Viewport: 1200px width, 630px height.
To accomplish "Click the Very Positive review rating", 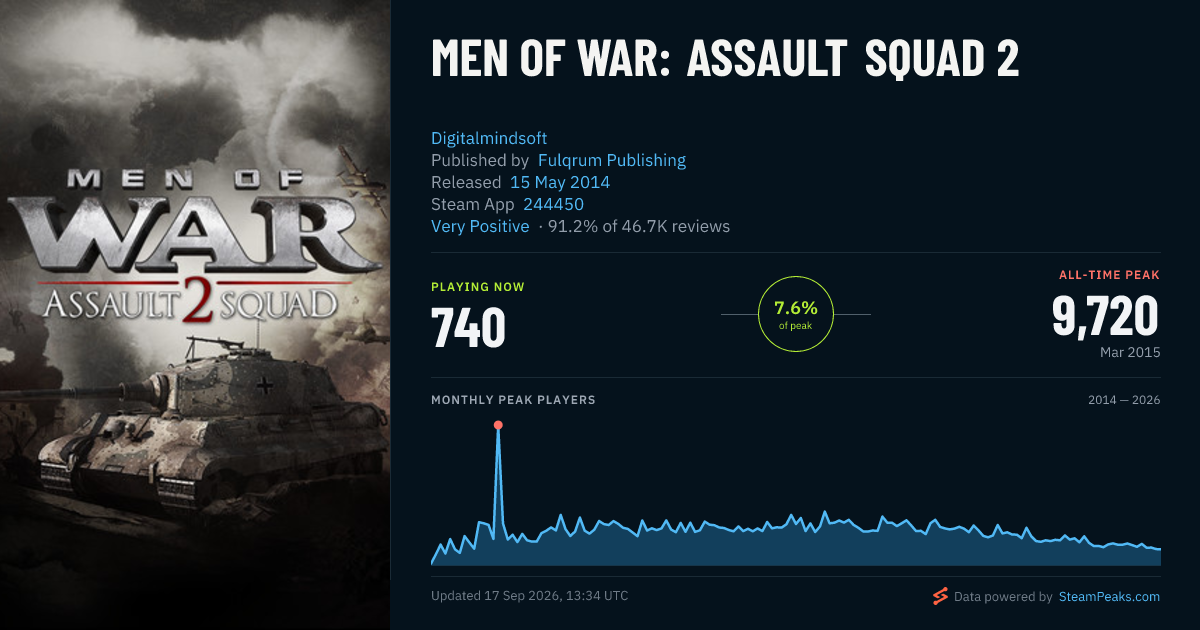I will point(480,226).
